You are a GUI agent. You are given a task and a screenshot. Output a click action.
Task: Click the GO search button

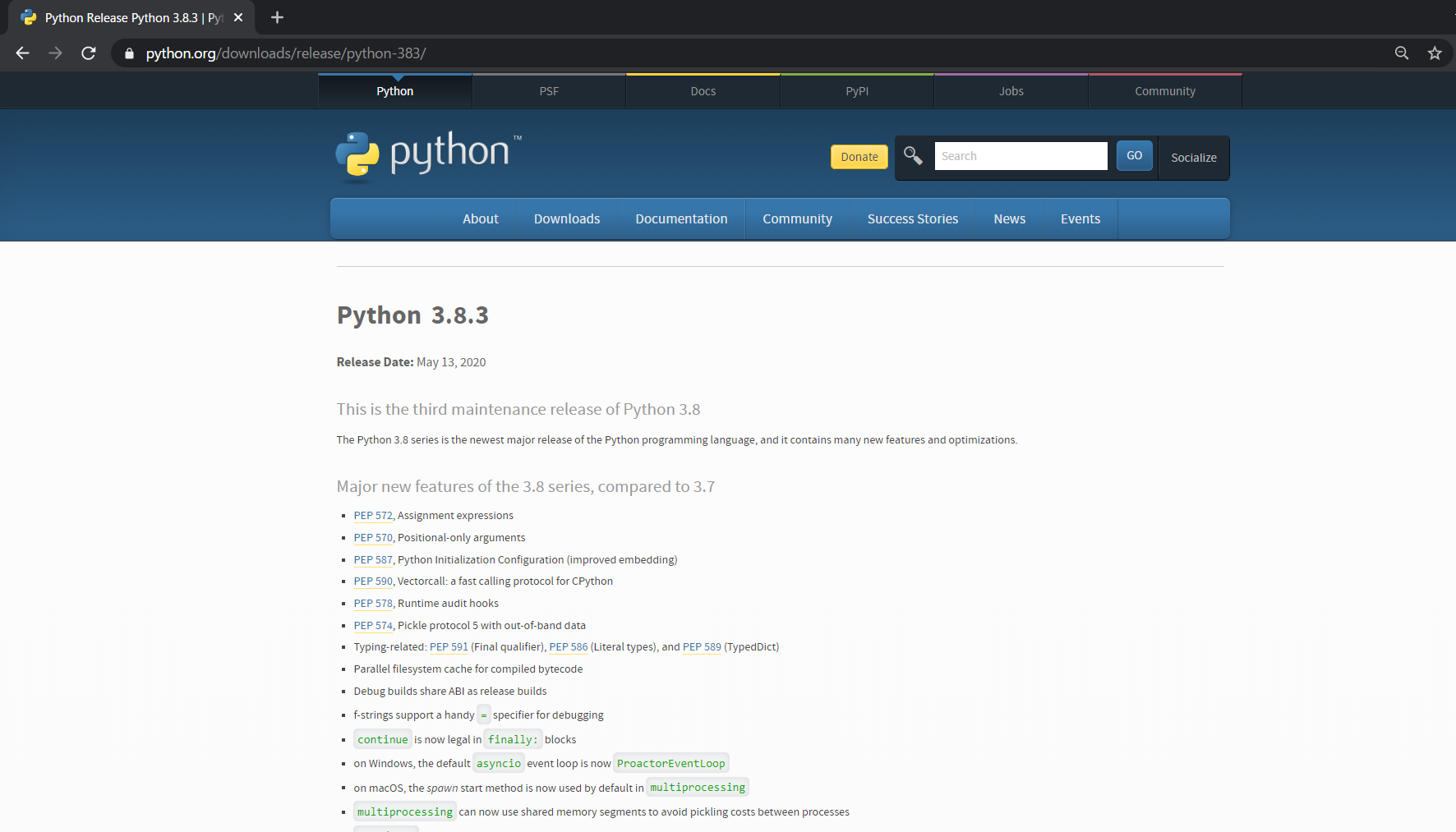1134,155
